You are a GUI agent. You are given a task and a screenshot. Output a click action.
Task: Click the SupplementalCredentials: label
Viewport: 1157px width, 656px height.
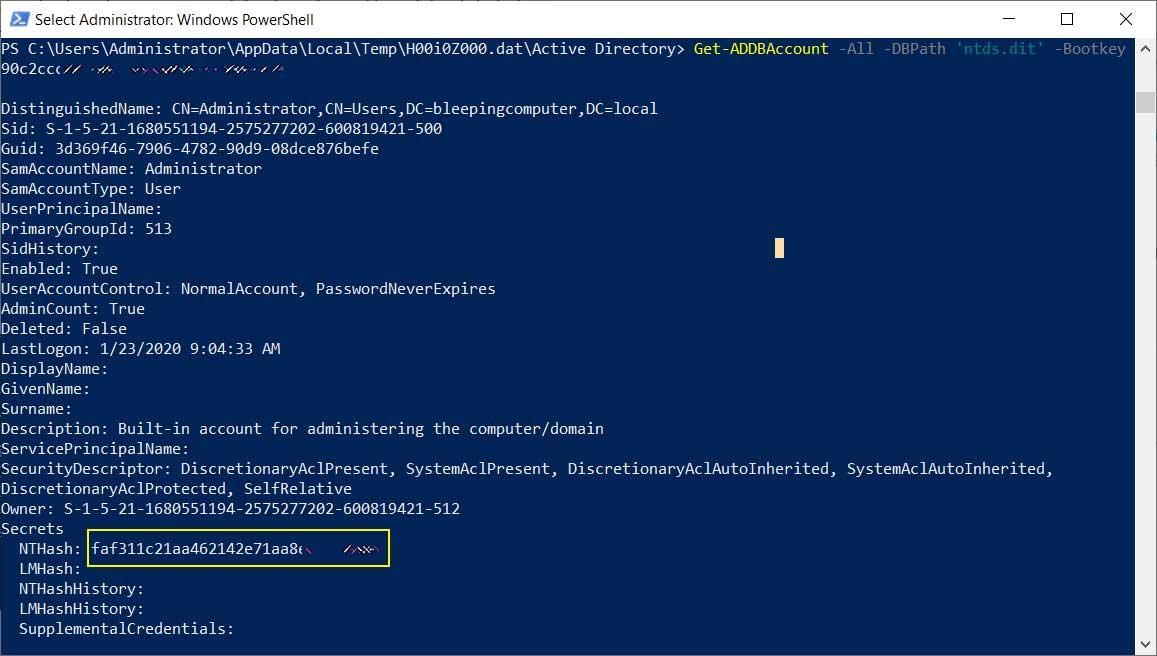pos(127,628)
